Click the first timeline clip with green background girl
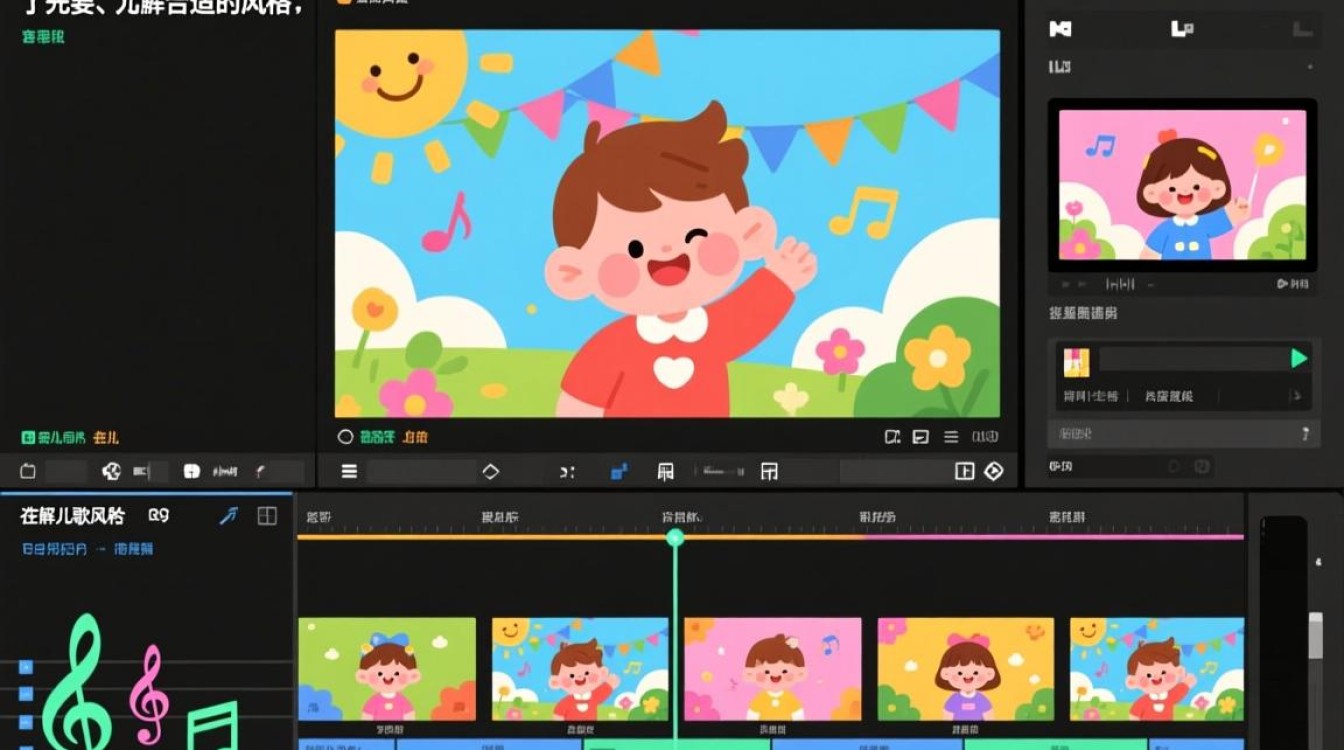Screen dimensions: 1344x750 (x=387, y=669)
